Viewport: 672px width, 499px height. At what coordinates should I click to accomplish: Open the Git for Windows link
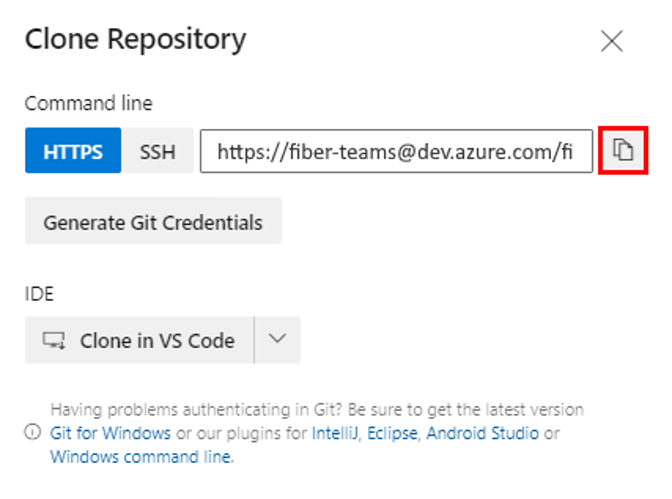tap(111, 433)
